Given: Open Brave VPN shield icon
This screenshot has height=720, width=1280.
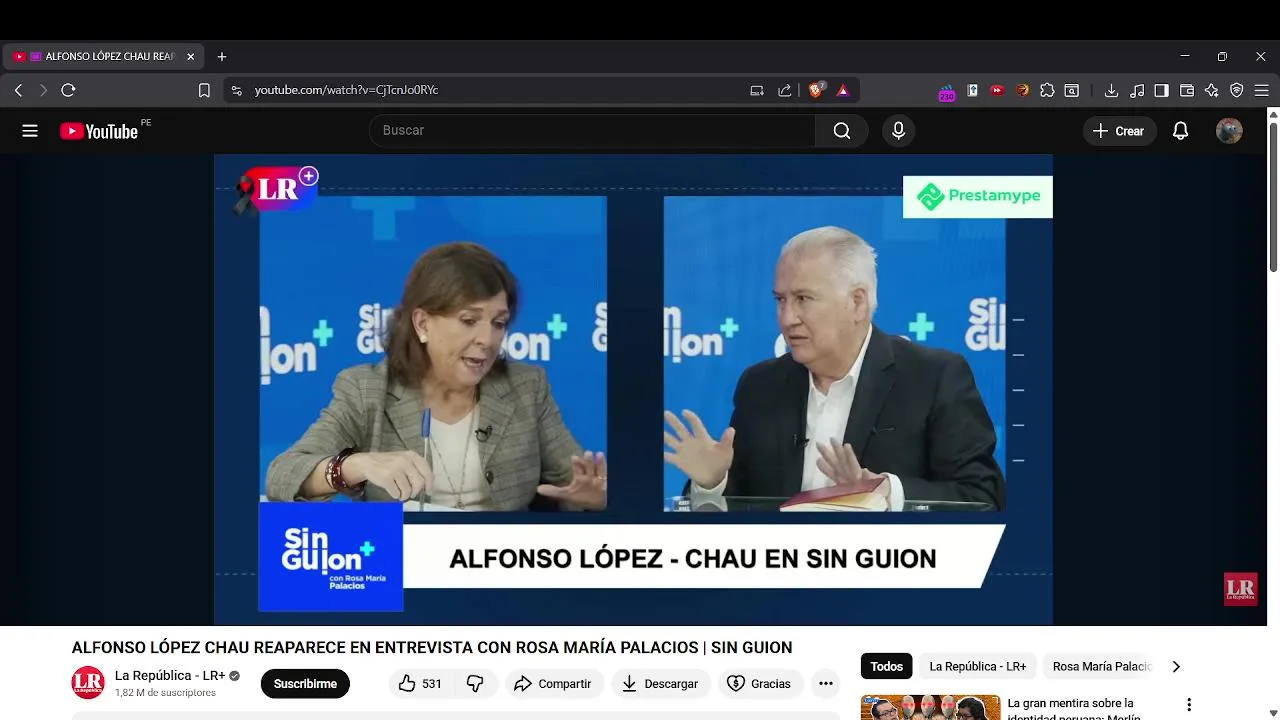Looking at the screenshot, I should [1237, 90].
